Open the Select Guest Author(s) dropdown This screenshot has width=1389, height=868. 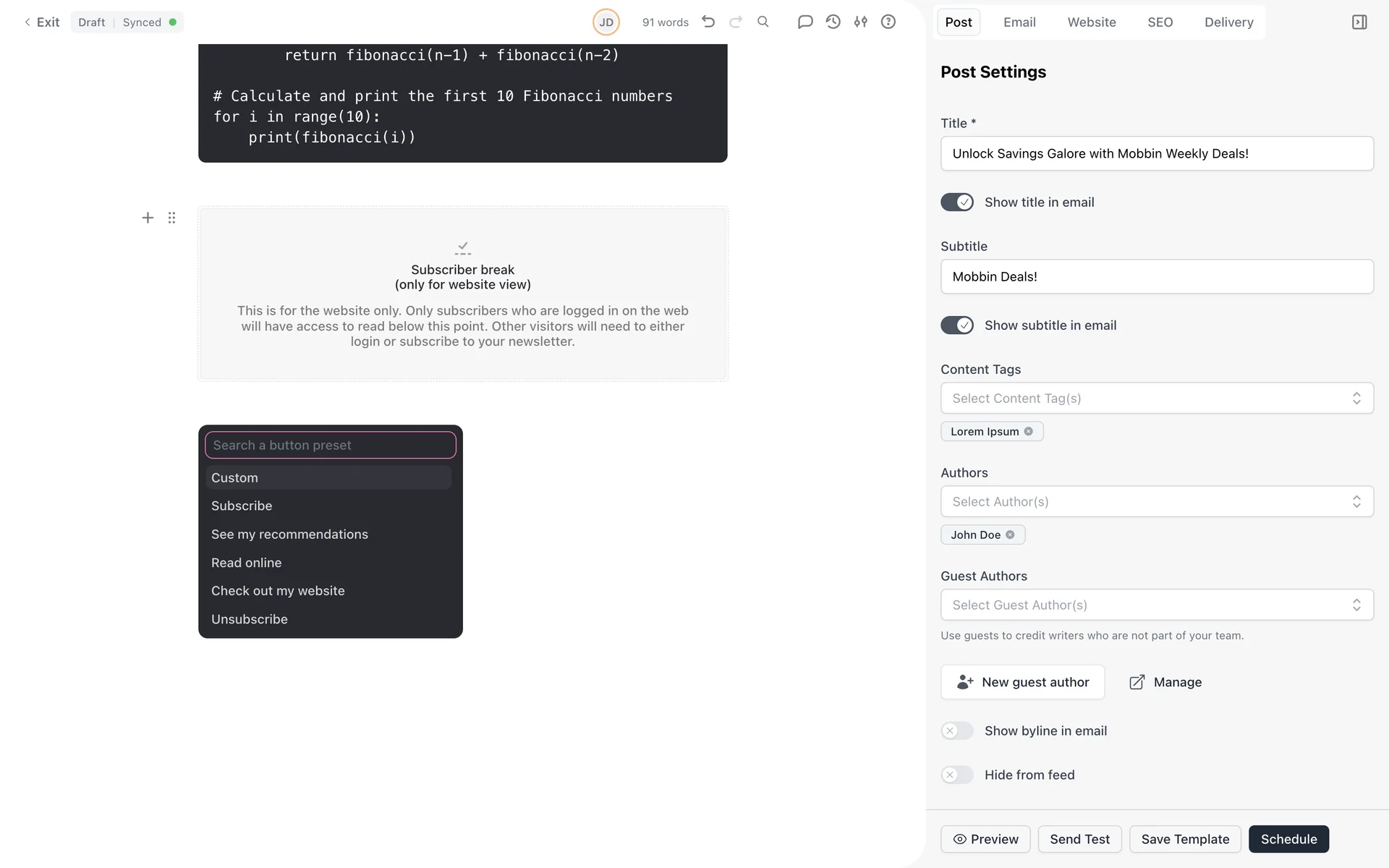(x=1156, y=605)
